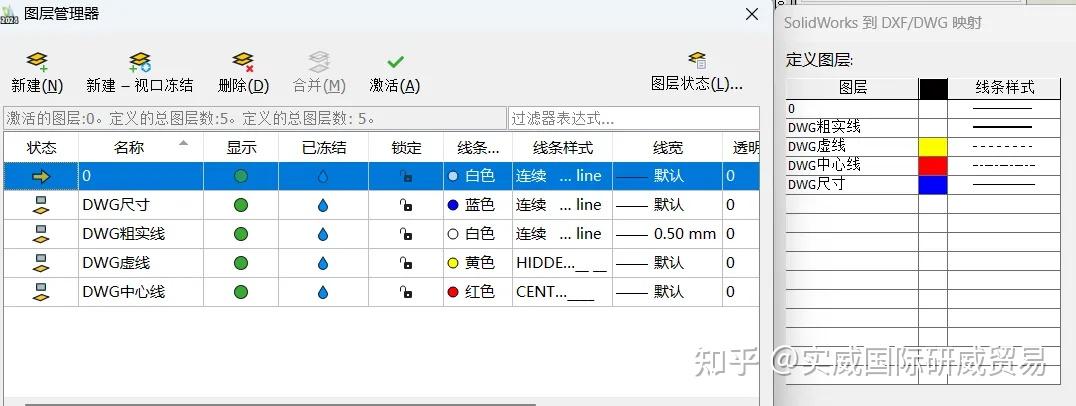Click black color header in mapping table
Viewport: 1076px width, 406px height.
933,89
